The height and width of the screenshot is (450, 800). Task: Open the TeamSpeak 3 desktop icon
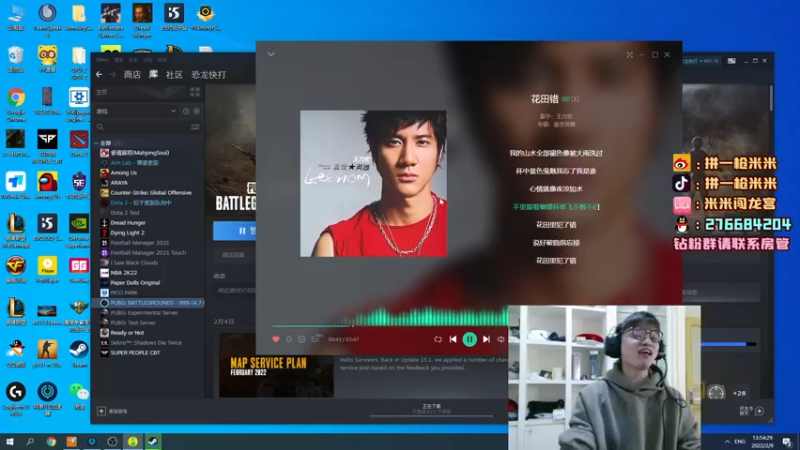tap(47, 19)
